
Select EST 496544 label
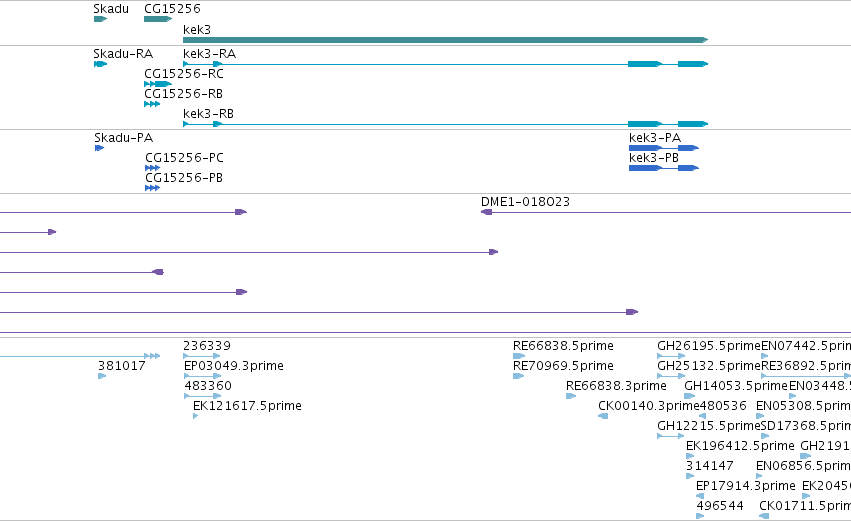pyautogui.click(x=720, y=506)
